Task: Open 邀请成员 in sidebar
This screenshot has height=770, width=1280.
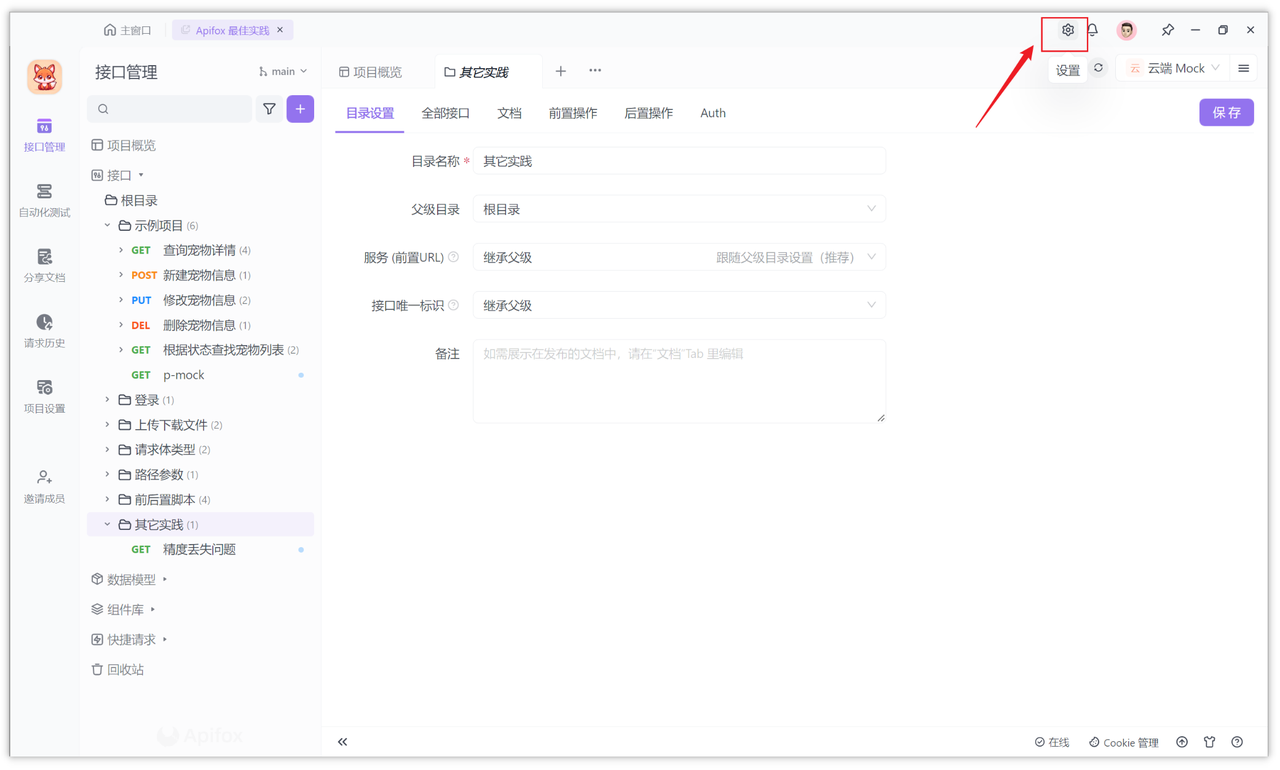Action: [44, 487]
